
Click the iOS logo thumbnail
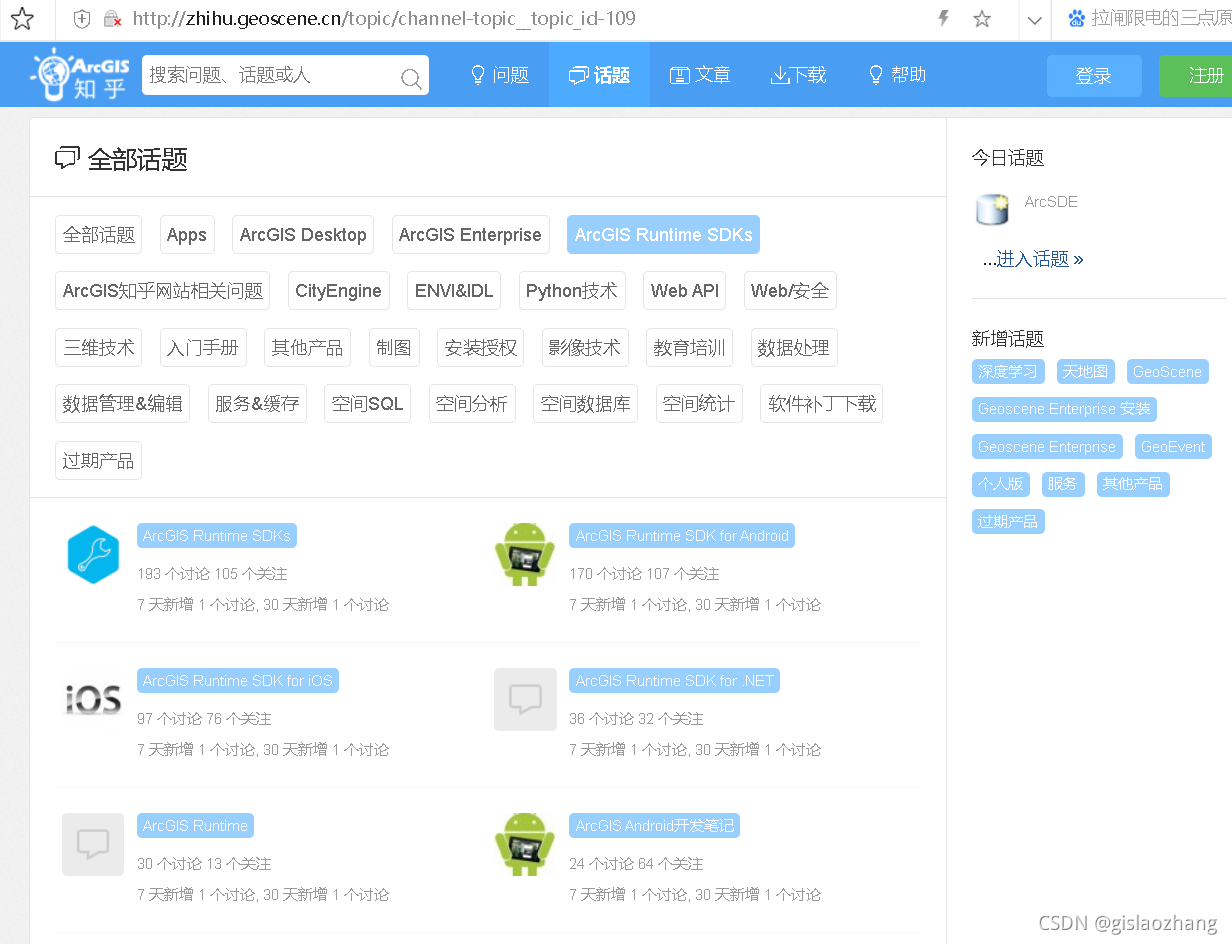pyautogui.click(x=93, y=699)
